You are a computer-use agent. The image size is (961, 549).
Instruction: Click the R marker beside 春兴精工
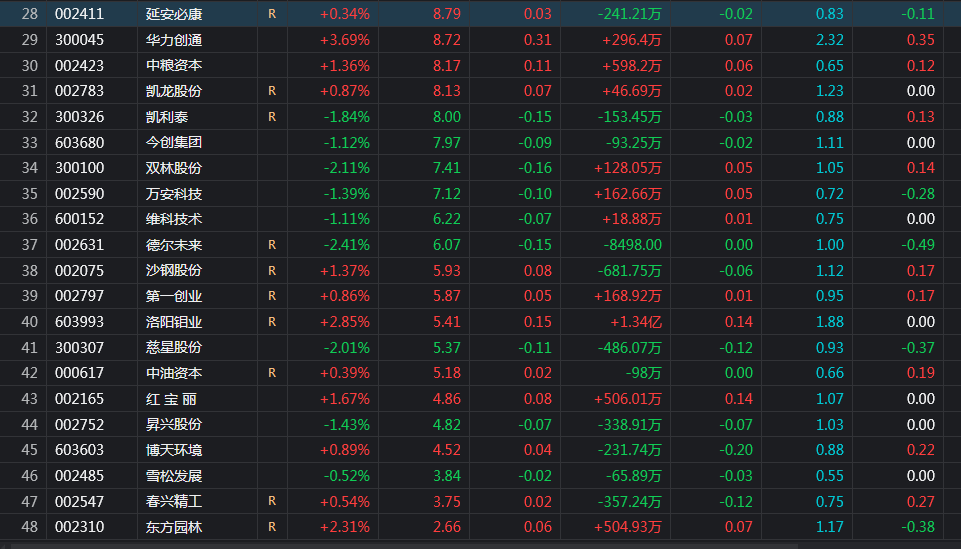[x=272, y=502]
